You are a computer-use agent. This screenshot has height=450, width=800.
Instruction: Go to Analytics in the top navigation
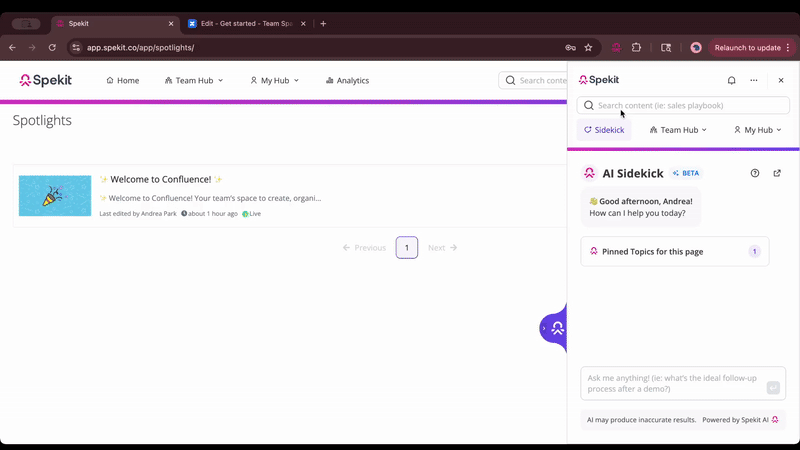coord(347,80)
